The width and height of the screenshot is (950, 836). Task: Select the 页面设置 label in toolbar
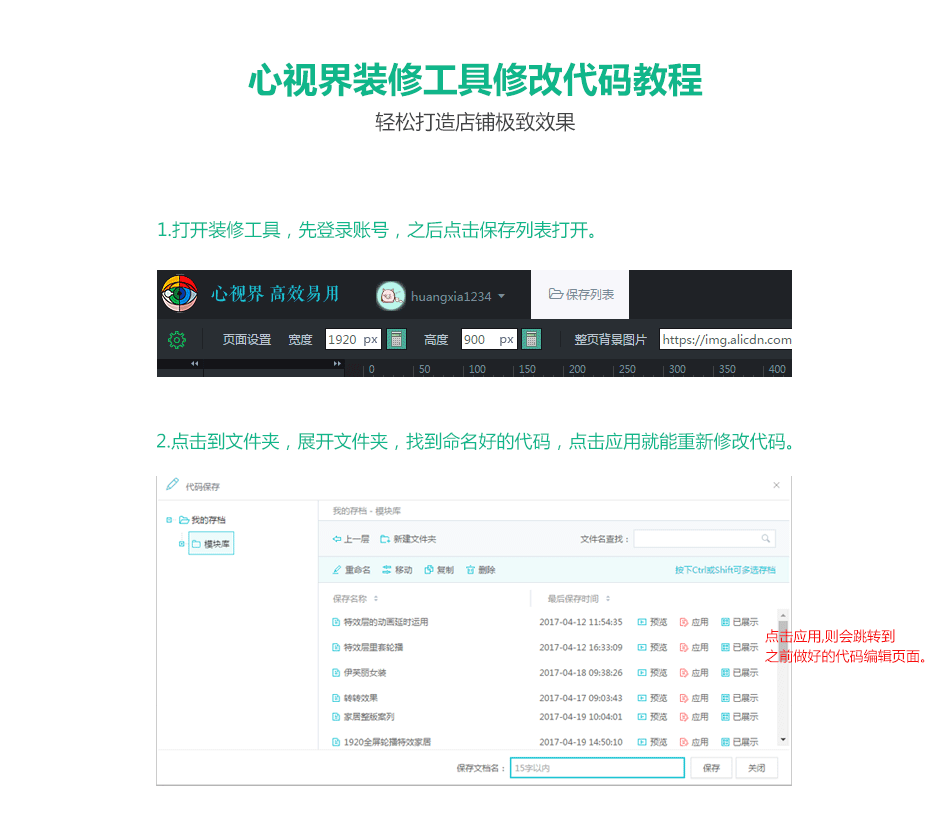coord(247,340)
